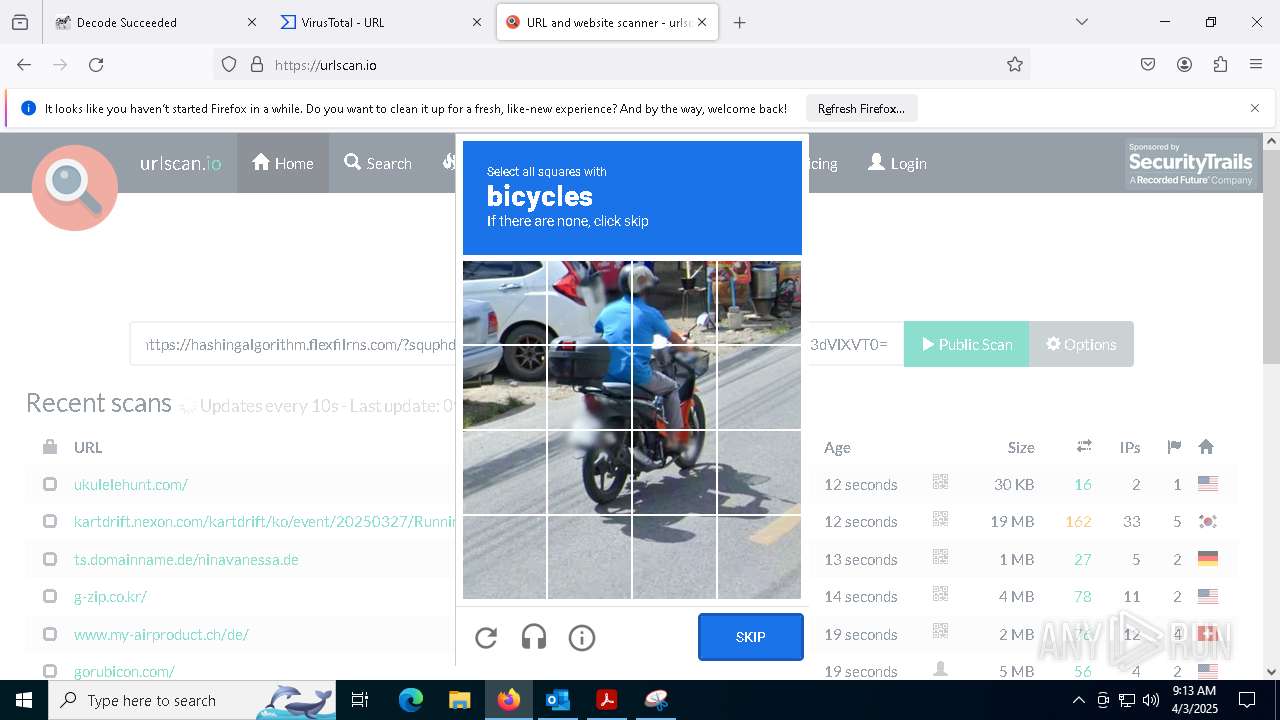1280x720 pixels.
Task: Go to urlscan.io Home
Action: [283, 163]
